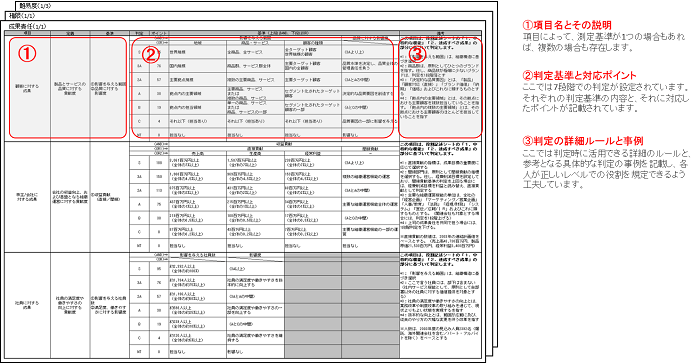Select 社員に対する成果 item cell
Screen dimensions: 700x363
click(27, 305)
